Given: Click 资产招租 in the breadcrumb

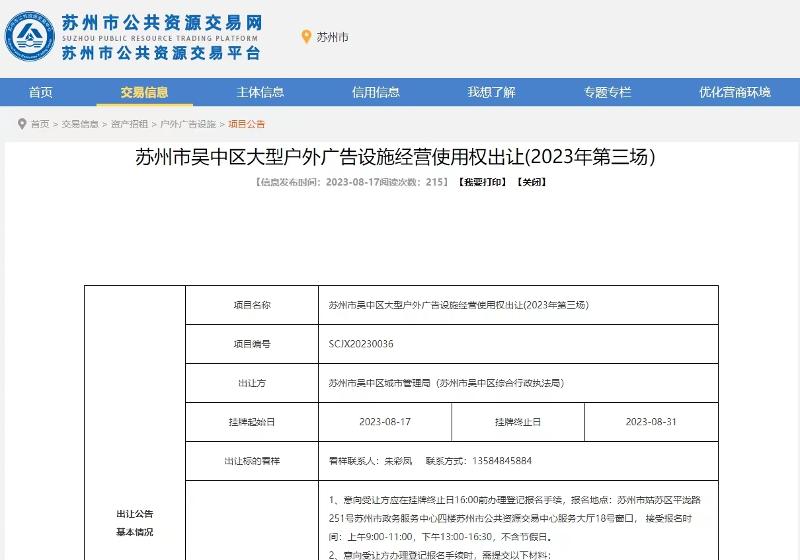Looking at the screenshot, I should click(x=129, y=125).
